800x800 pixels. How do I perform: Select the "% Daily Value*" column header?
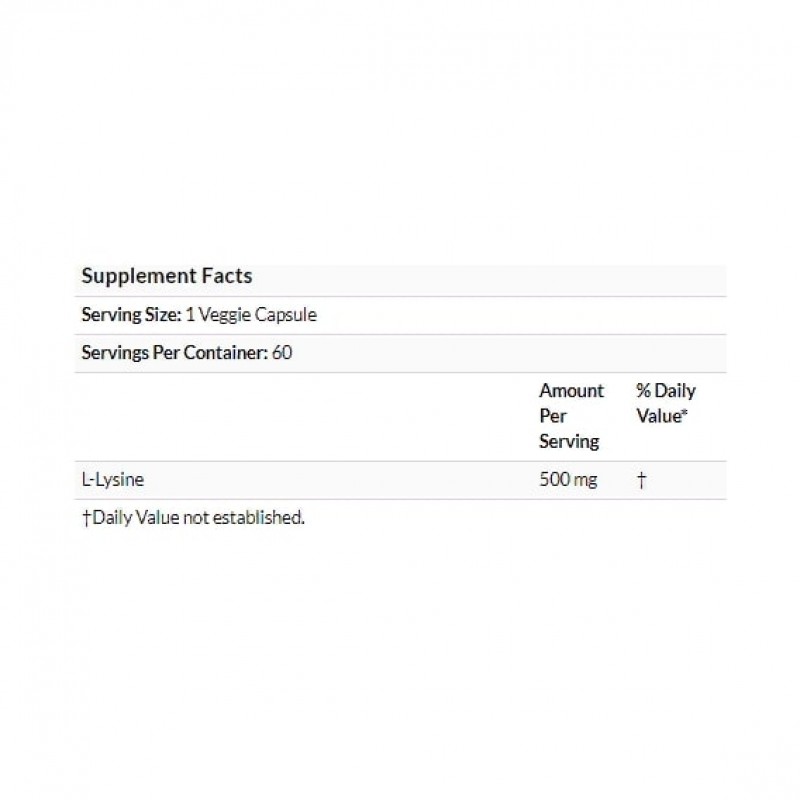point(665,403)
